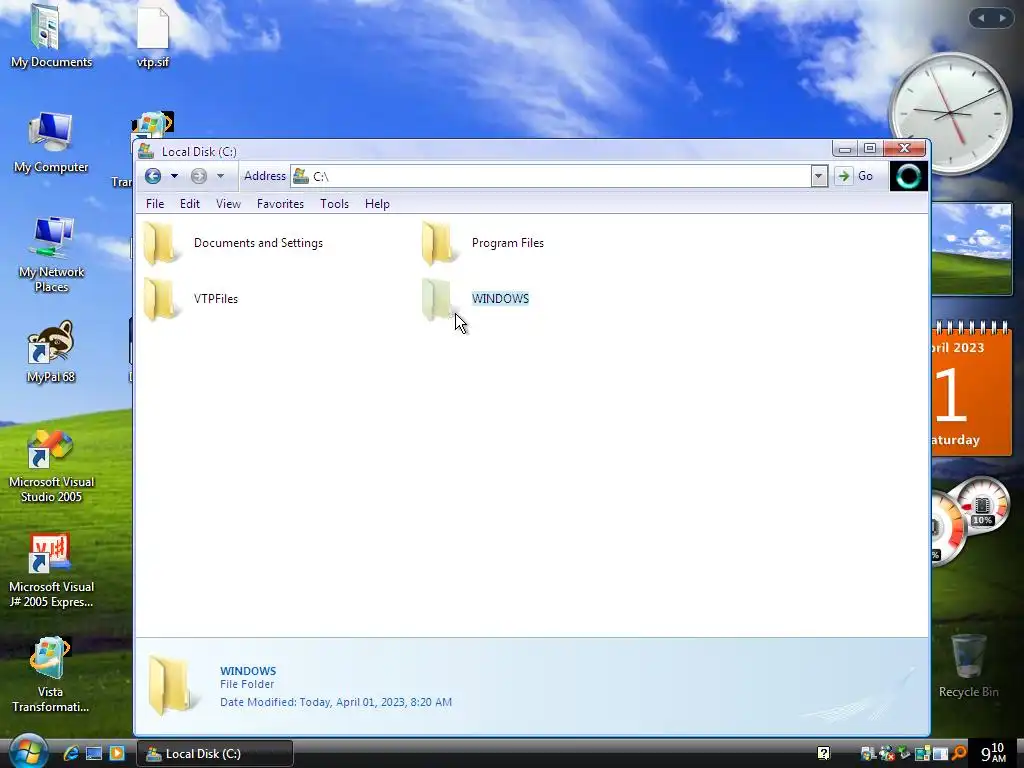1024x768 pixels.
Task: Select Microsoft Visual J# 2005 Express shortcut
Action: click(51, 571)
